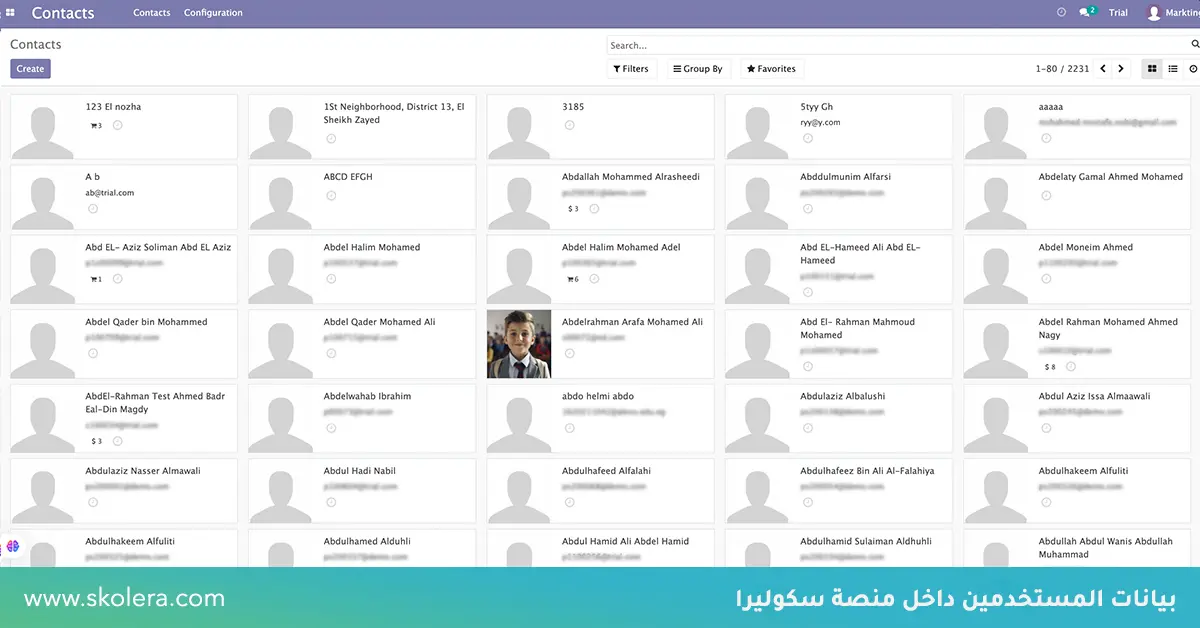Open Abddulmunim Alfarsi contact
The height and width of the screenshot is (628, 1200).
839,197
